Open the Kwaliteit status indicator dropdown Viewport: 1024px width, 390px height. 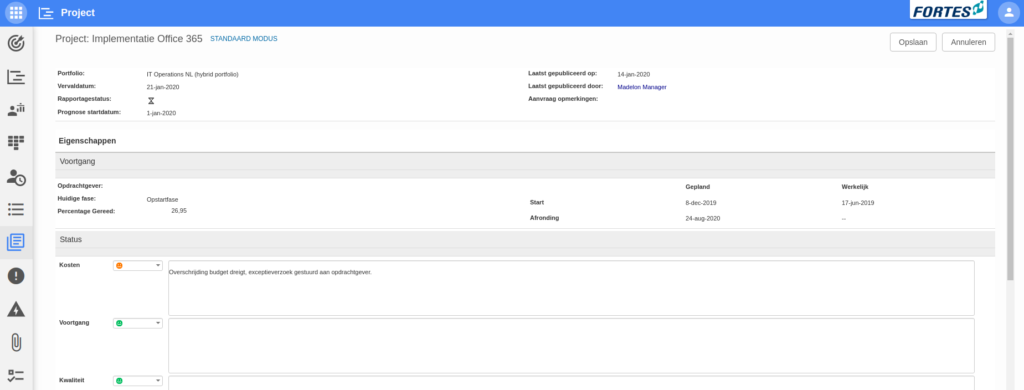tap(138, 381)
